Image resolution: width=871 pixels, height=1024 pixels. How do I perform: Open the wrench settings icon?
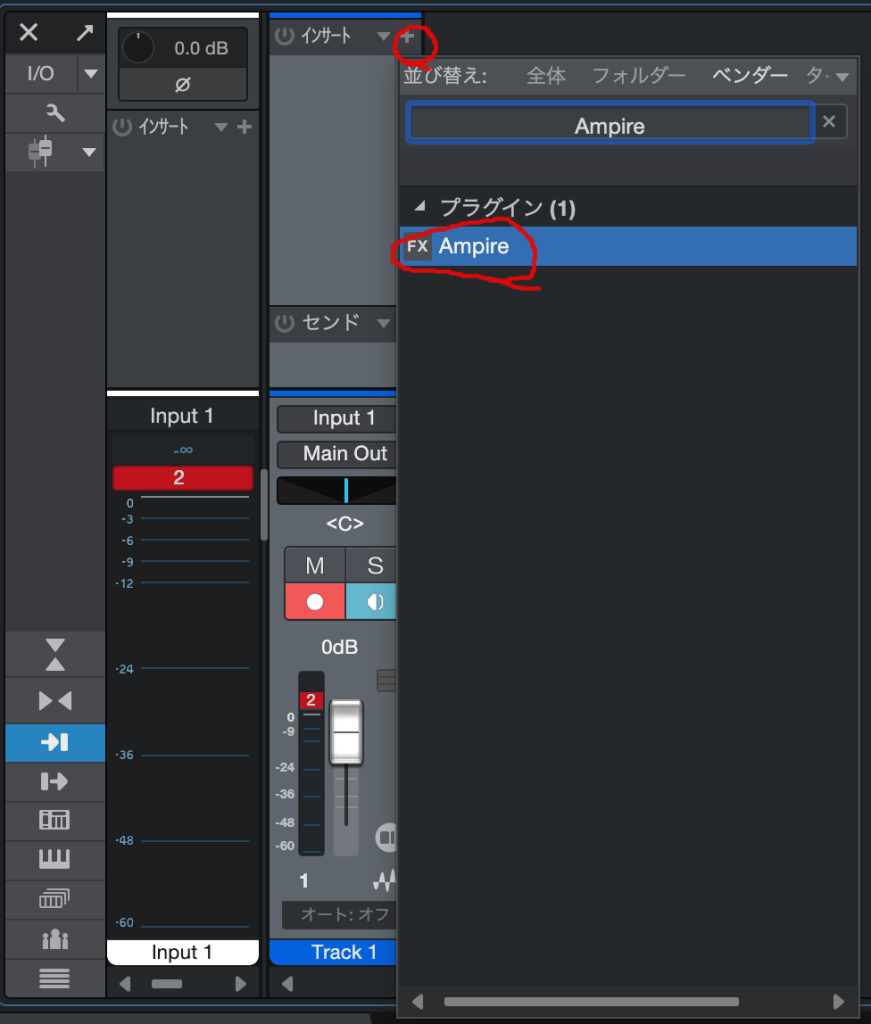click(55, 113)
